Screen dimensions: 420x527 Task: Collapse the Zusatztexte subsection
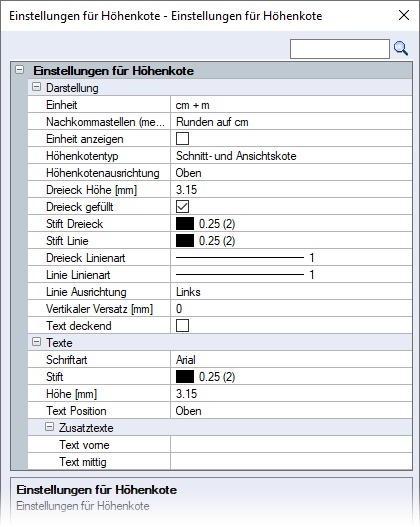coord(49,427)
